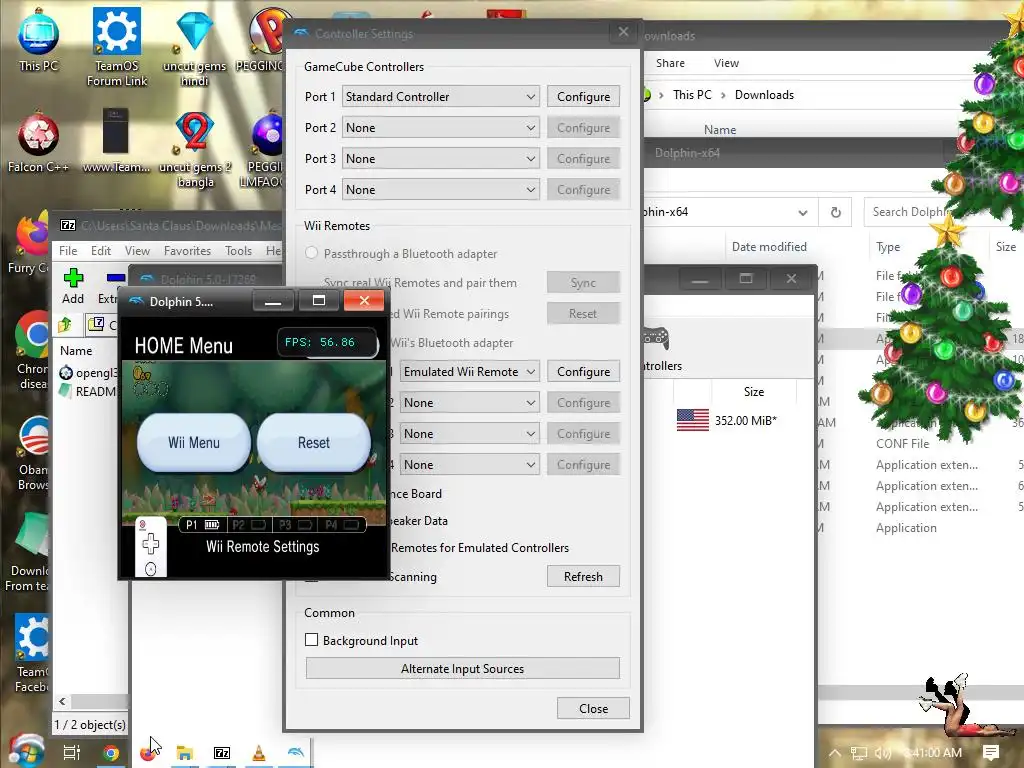Open Wii Remote 2 None dropdown
The height and width of the screenshot is (768, 1024).
point(470,403)
